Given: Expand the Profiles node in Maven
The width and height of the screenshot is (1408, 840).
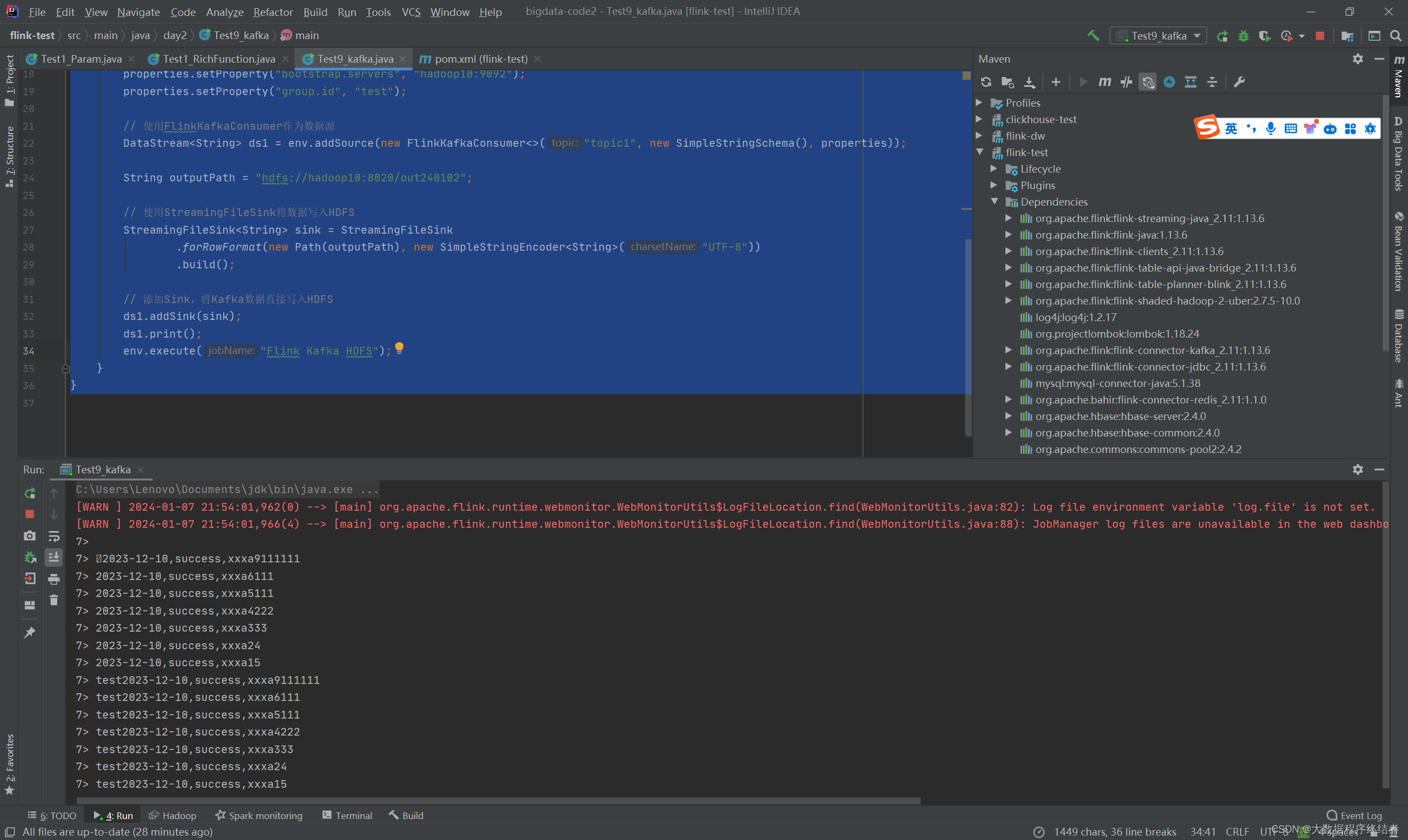Looking at the screenshot, I should click(979, 102).
